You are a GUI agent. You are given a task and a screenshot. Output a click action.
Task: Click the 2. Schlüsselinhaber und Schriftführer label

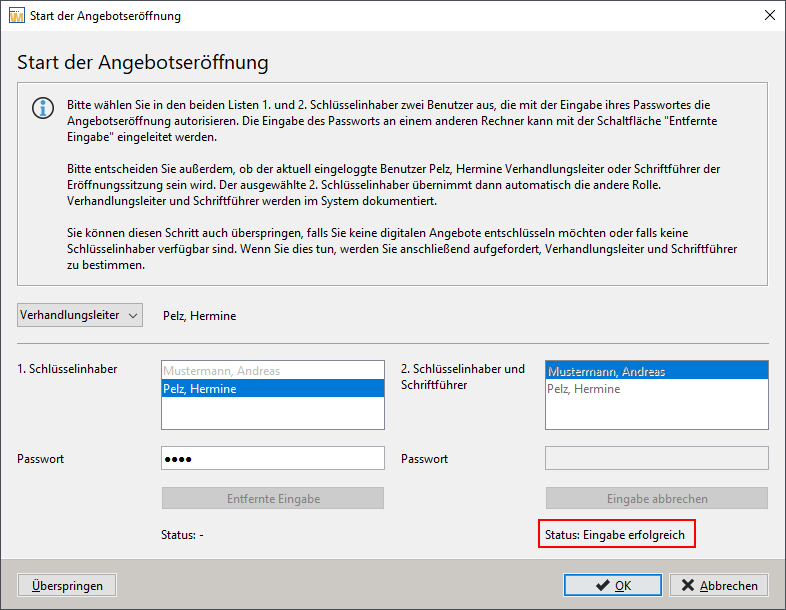pos(463,377)
